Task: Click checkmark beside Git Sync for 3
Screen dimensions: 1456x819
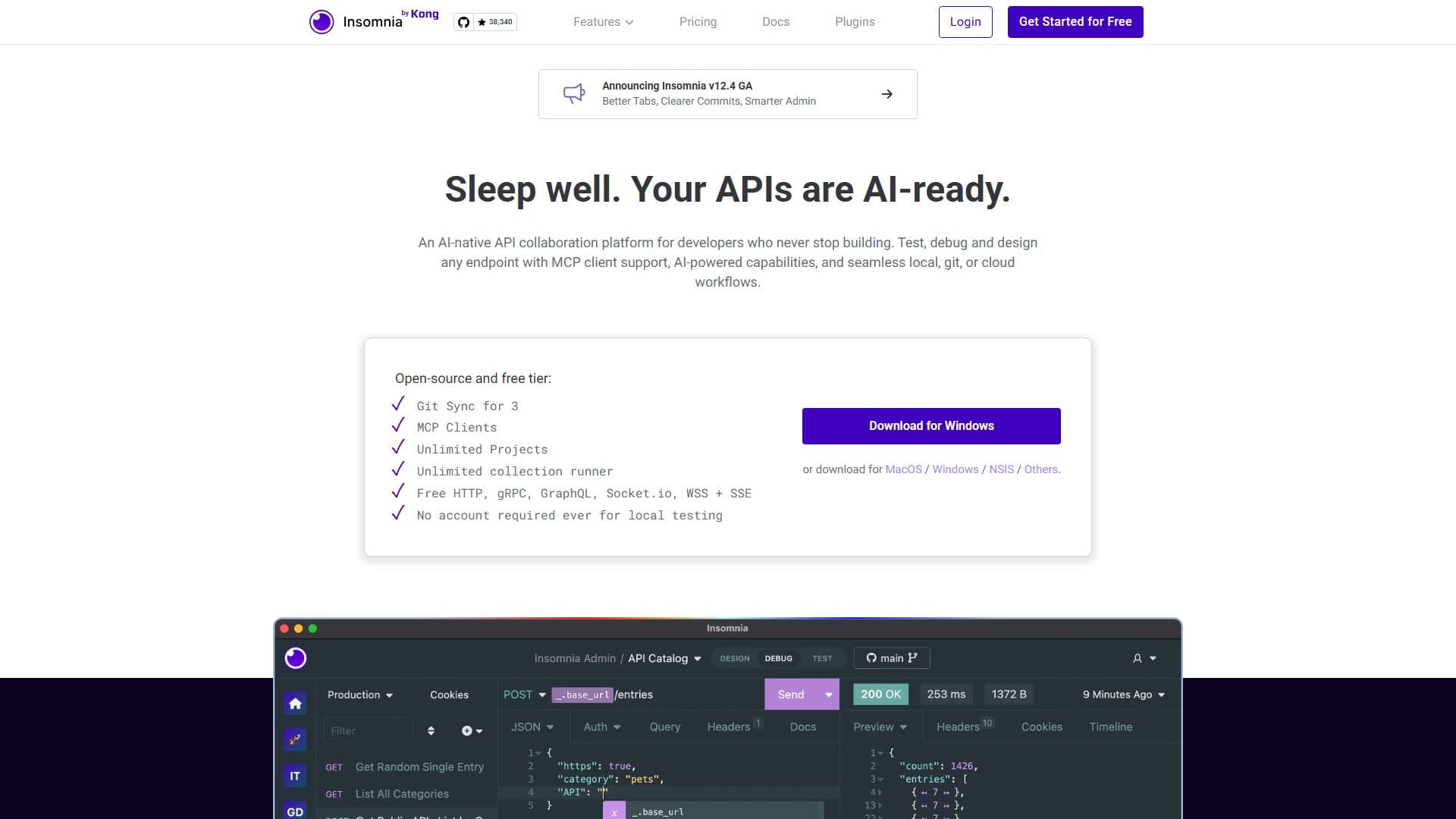Action: 398,403
